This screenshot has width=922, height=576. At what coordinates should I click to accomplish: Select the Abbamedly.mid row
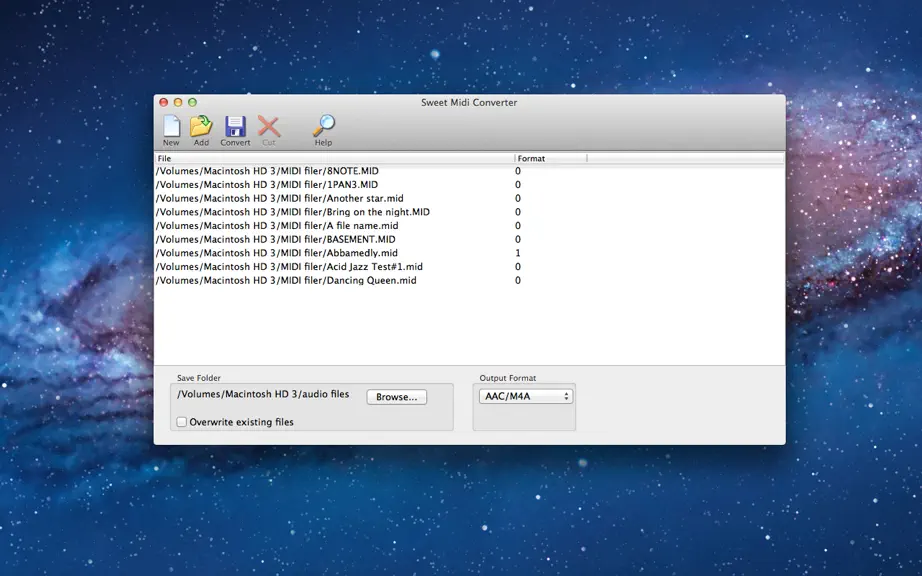pyautogui.click(x=469, y=253)
